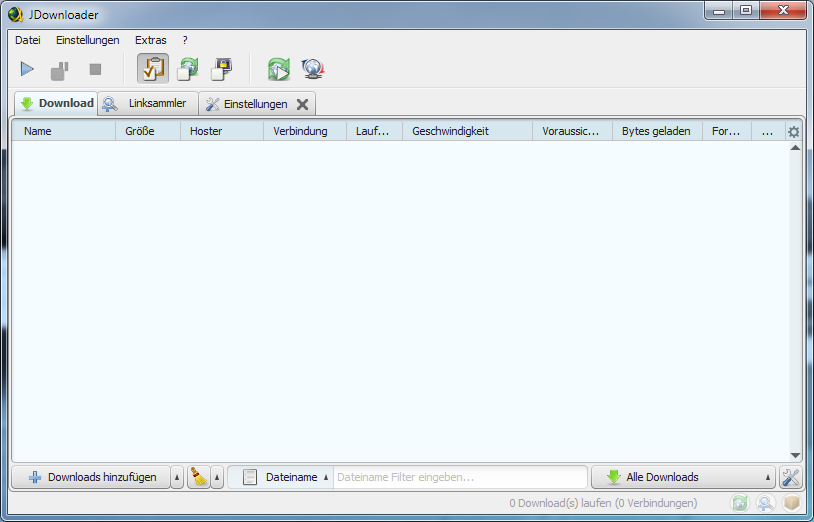Click the broom cleanup icon
The width and height of the screenshot is (814, 522).
tap(198, 477)
